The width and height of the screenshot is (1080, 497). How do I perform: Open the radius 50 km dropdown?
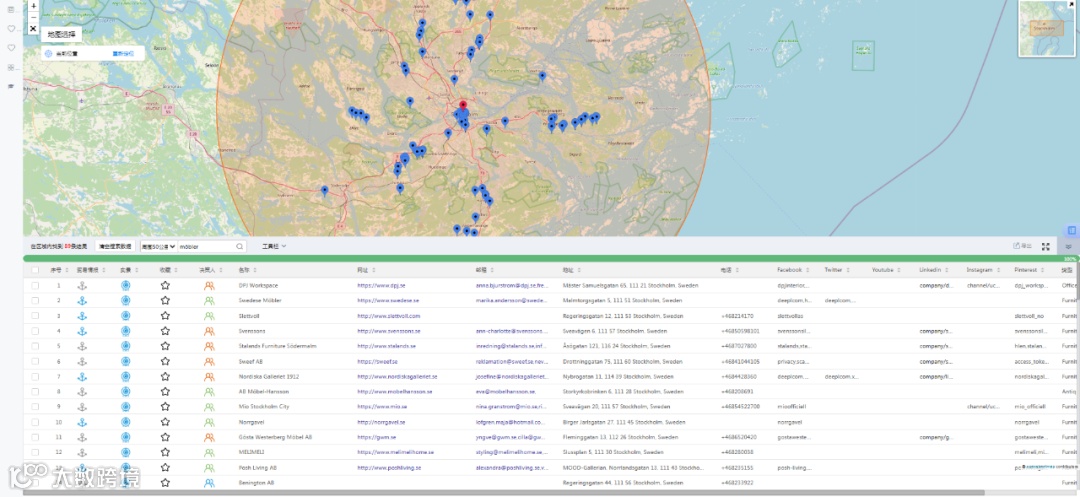pyautogui.click(x=159, y=246)
